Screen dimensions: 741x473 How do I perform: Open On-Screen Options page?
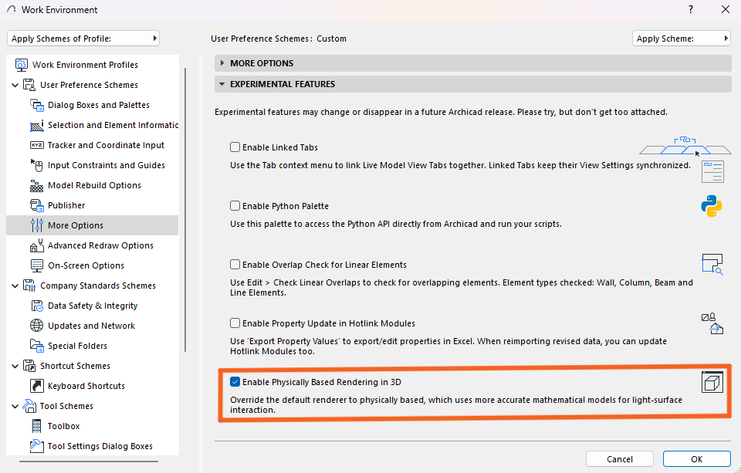pos(86,266)
